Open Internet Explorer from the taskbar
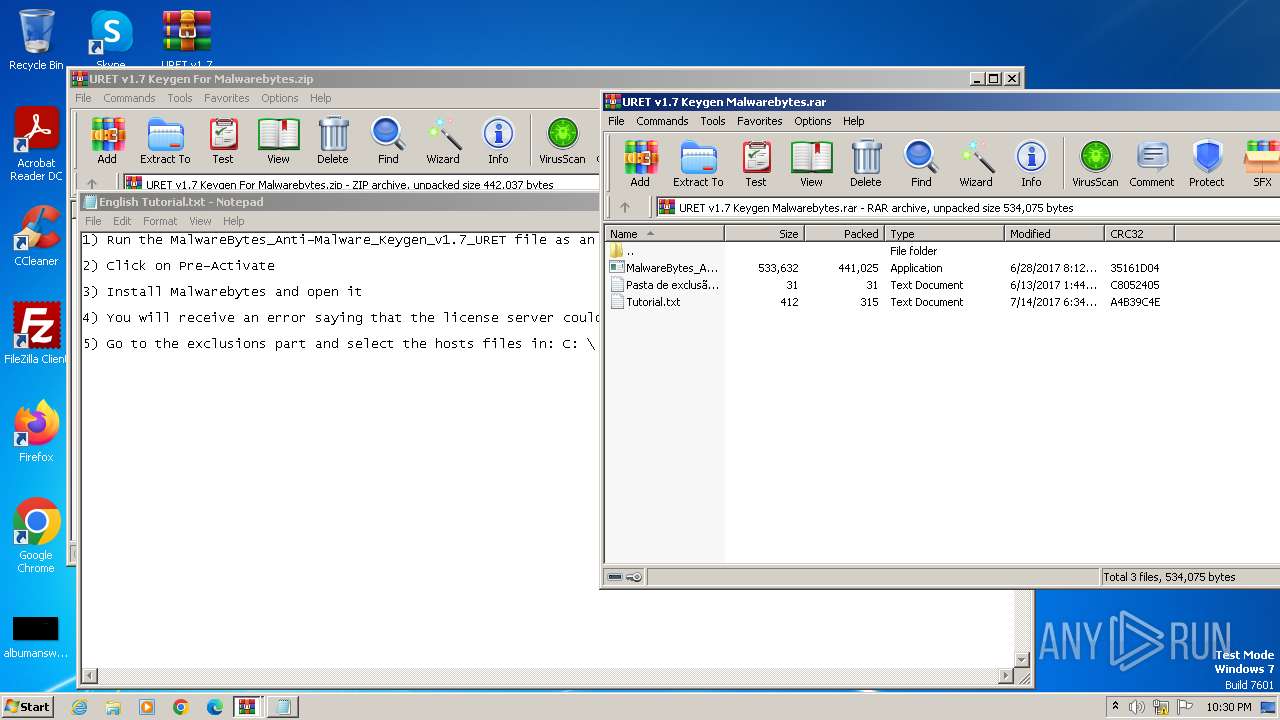This screenshot has height=720, width=1280. pos(79,707)
